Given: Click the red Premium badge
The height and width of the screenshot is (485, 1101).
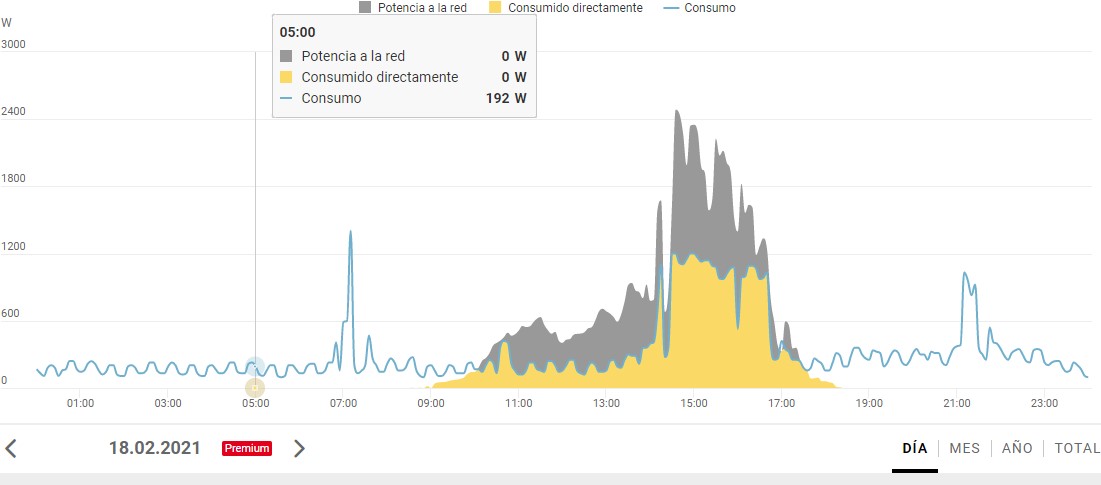Looking at the screenshot, I should tap(247, 448).
